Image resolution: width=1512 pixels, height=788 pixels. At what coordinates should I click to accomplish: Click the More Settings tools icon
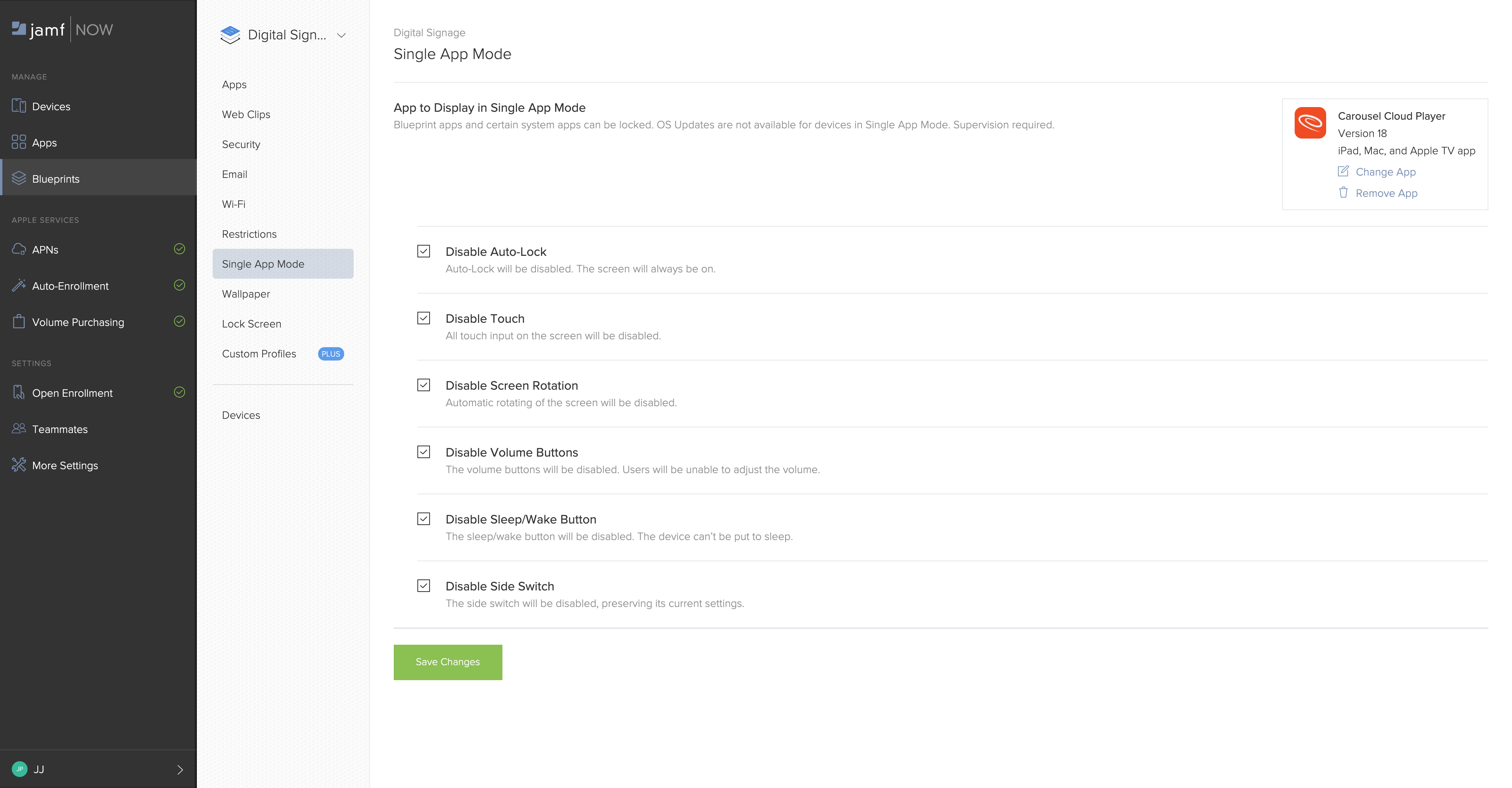pyautogui.click(x=19, y=465)
